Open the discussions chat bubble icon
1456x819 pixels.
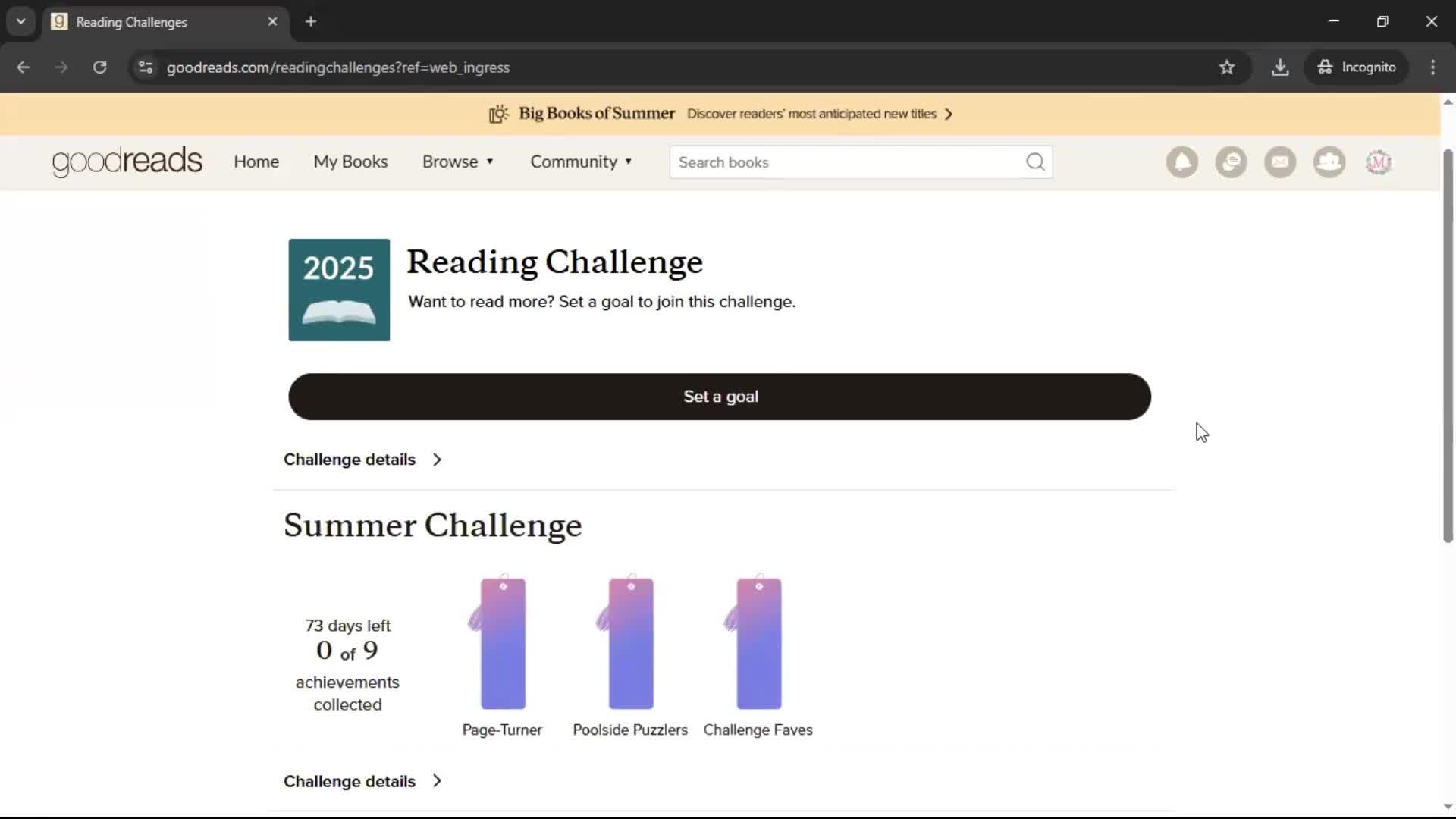pos(1231,162)
